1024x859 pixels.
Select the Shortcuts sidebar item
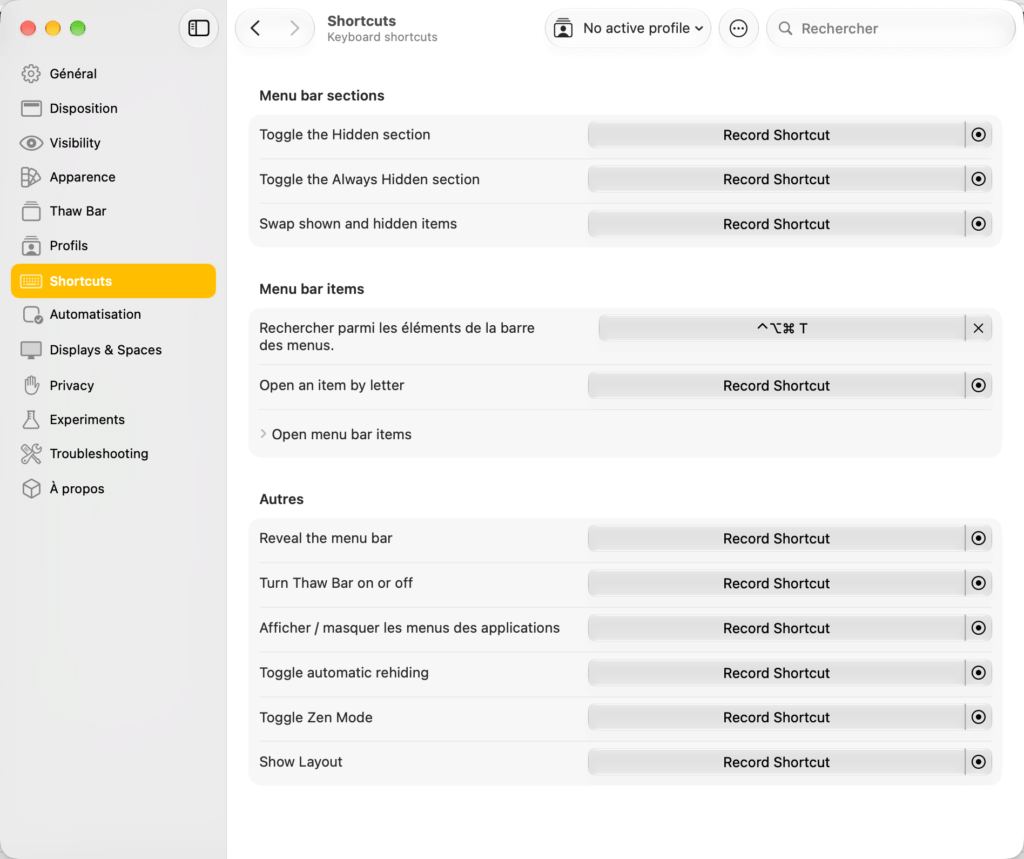pos(113,281)
